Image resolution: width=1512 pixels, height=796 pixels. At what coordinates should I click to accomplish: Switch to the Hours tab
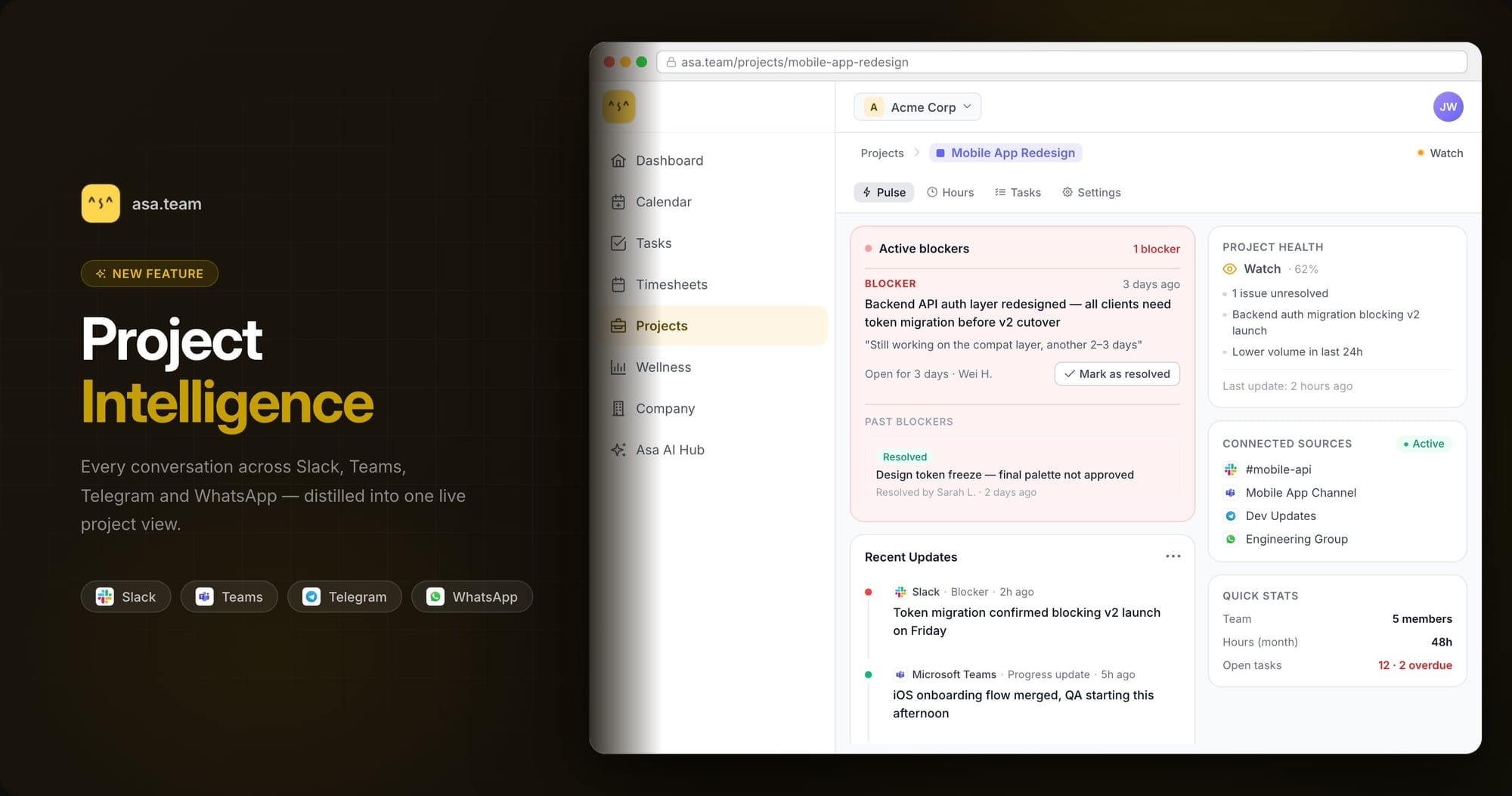(x=950, y=192)
